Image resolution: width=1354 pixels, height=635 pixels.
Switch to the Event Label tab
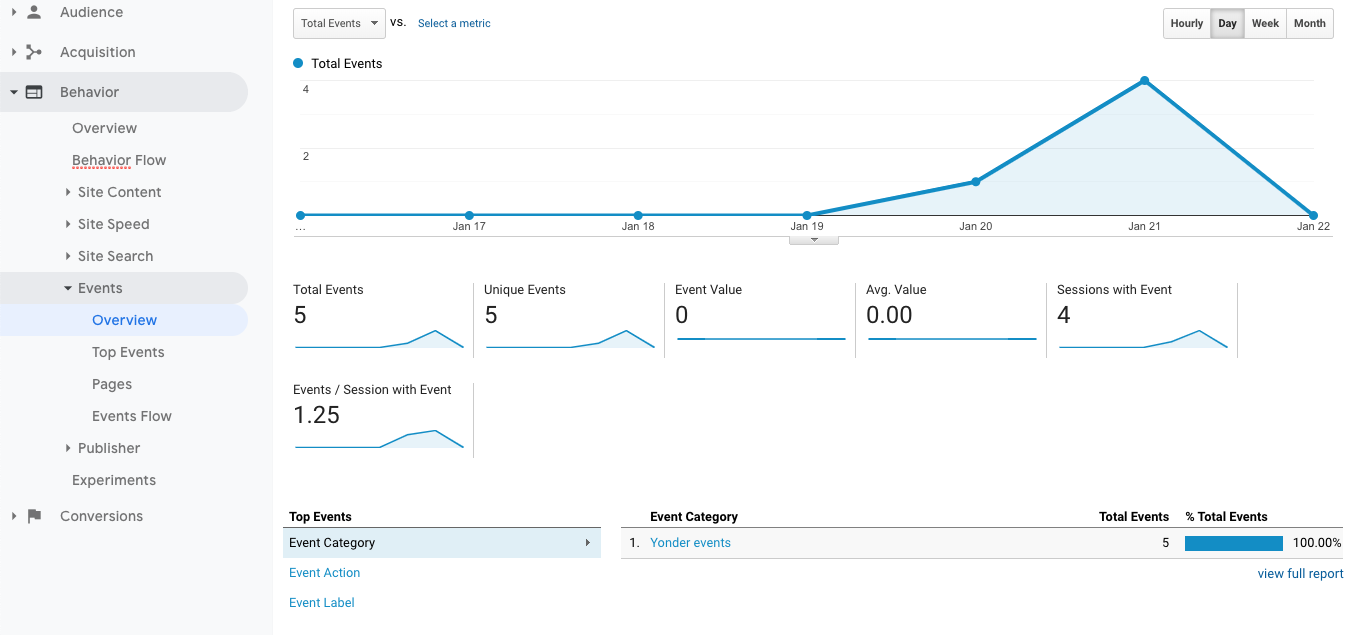click(321, 602)
